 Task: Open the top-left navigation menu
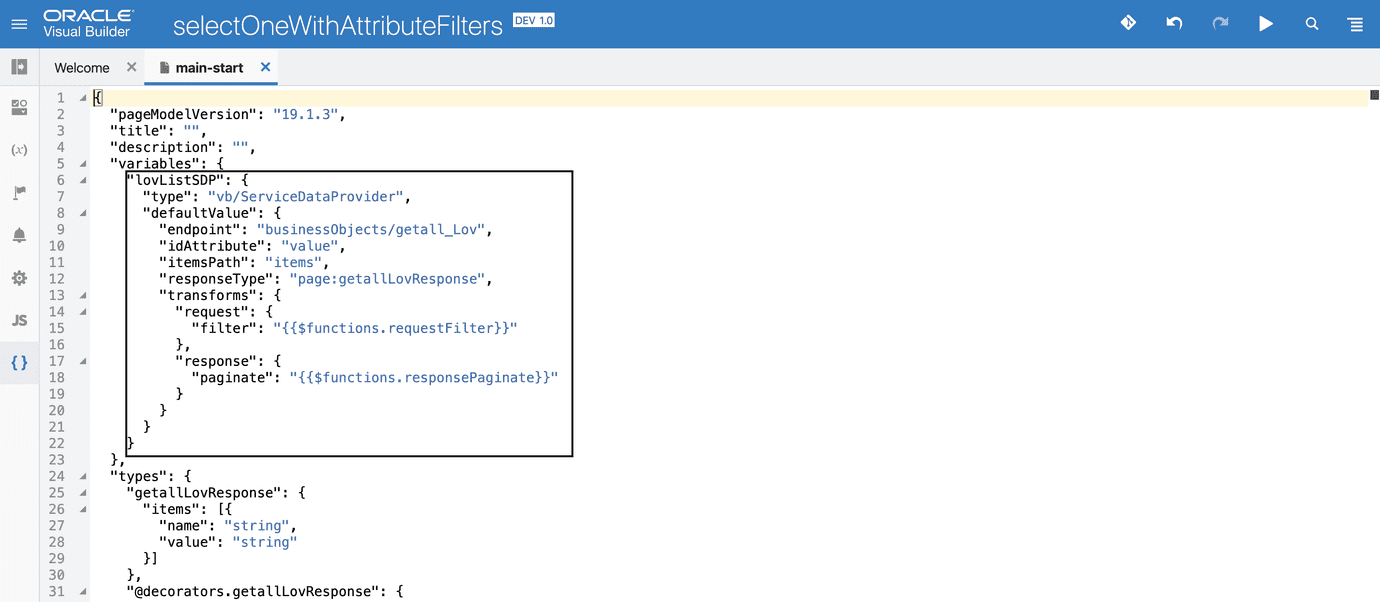click(x=18, y=23)
